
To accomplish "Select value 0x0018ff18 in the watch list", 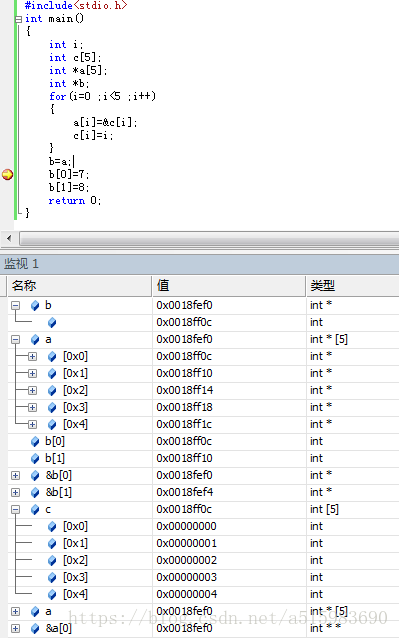I will click(184, 407).
